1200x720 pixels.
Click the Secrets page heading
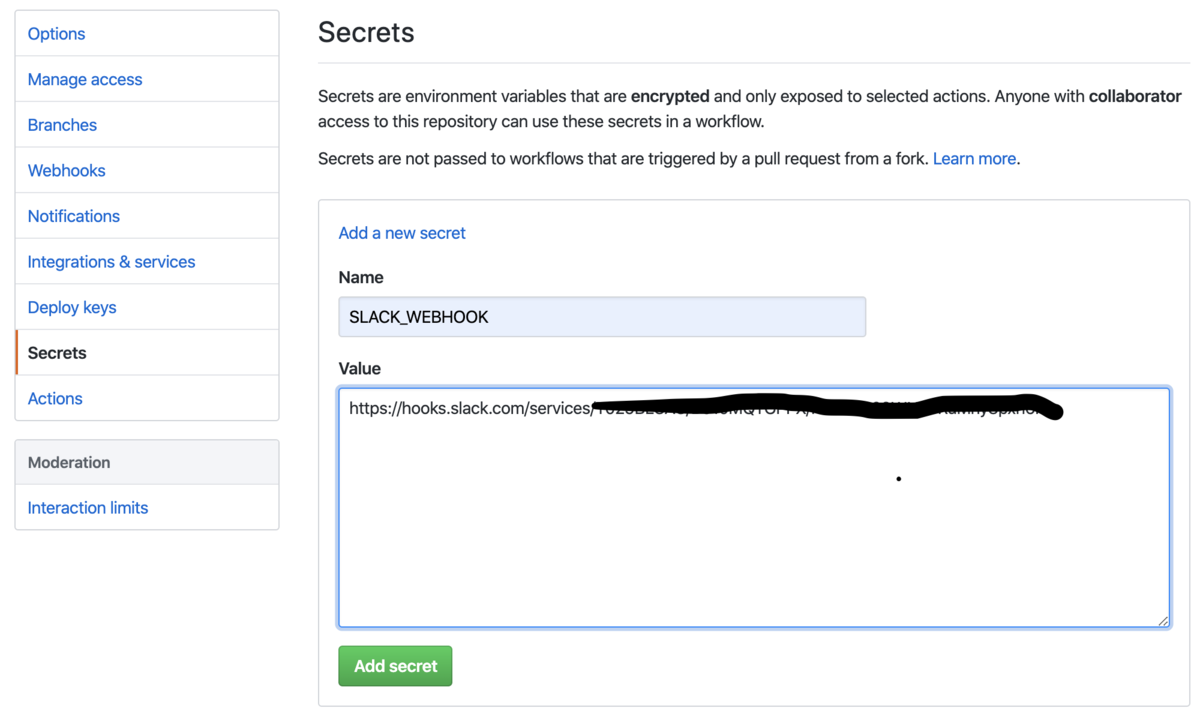click(366, 33)
